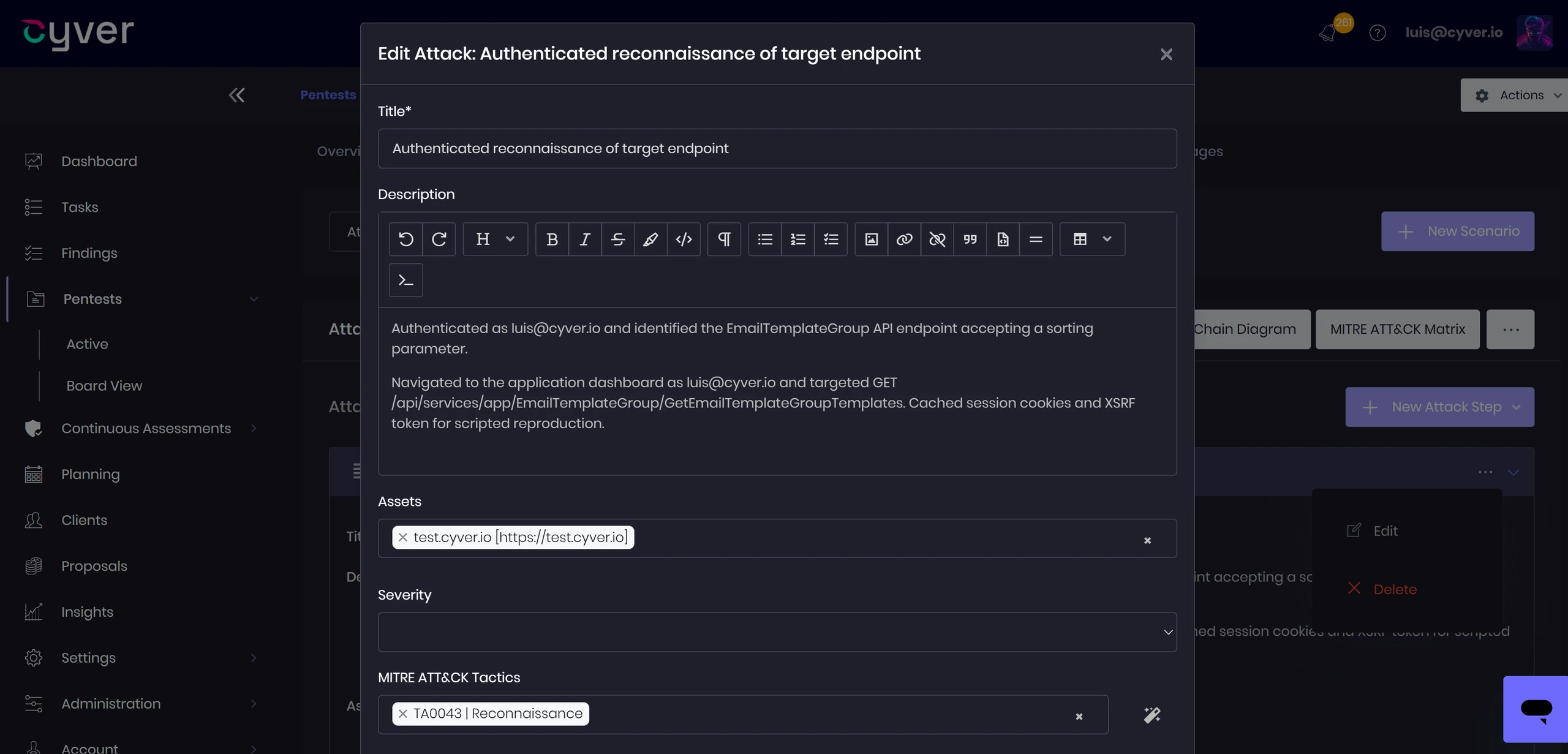The height and width of the screenshot is (754, 1568).
Task: Insert inline code formatting
Action: pos(684,239)
